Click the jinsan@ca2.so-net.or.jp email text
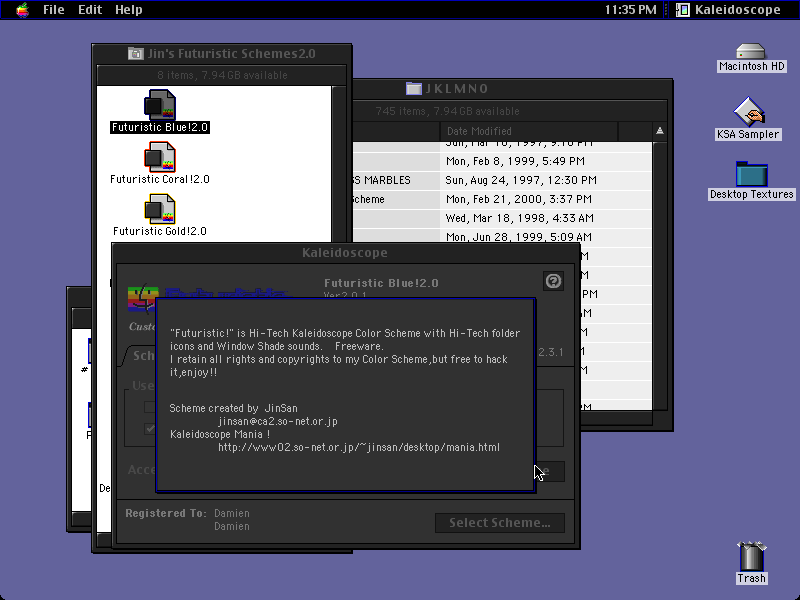The width and height of the screenshot is (800, 600). point(278,421)
